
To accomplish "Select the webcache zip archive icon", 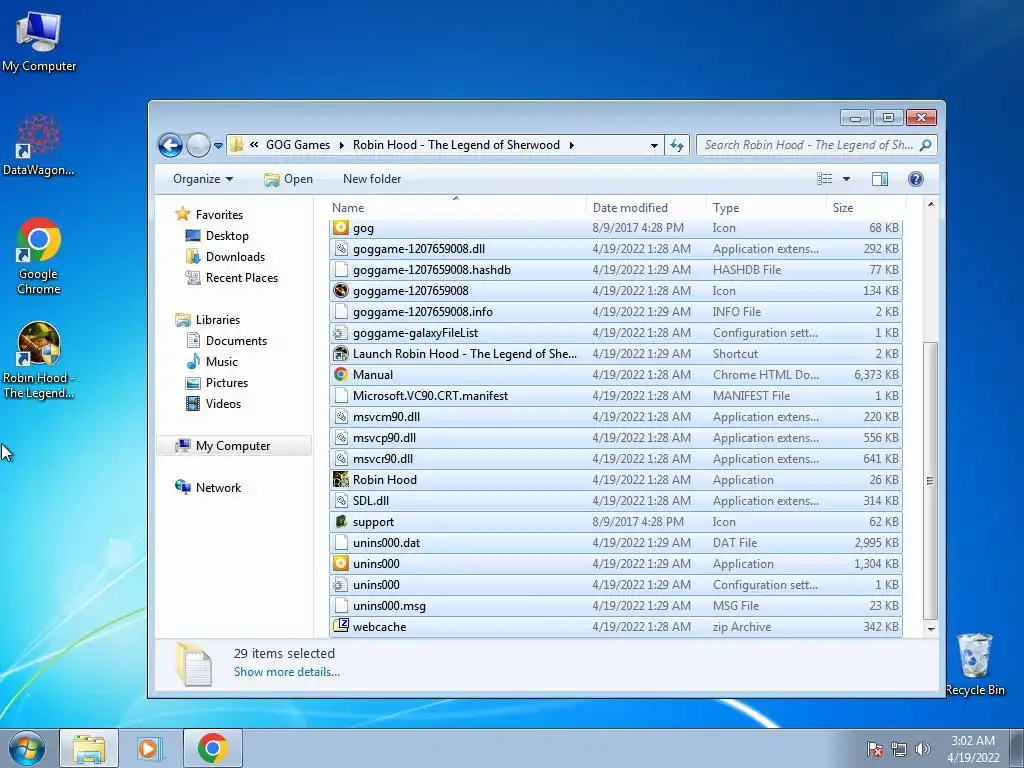I will tap(340, 627).
